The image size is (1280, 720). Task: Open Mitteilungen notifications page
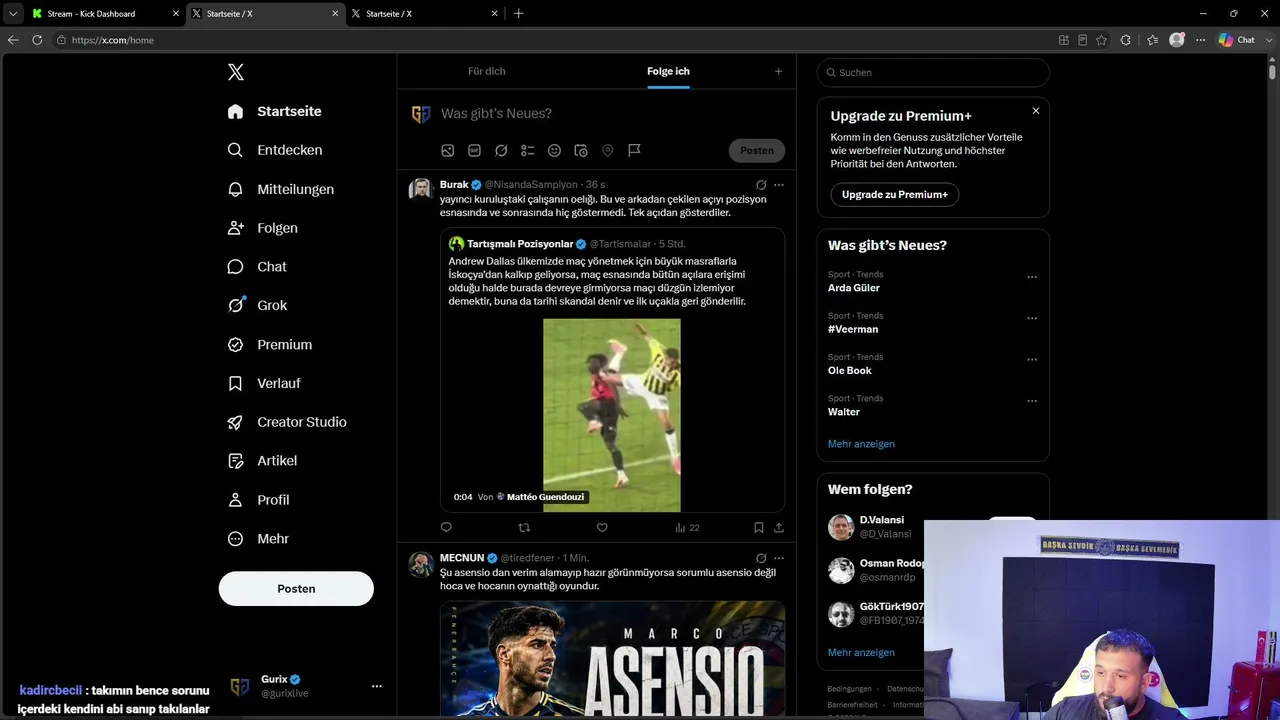tap(281, 189)
